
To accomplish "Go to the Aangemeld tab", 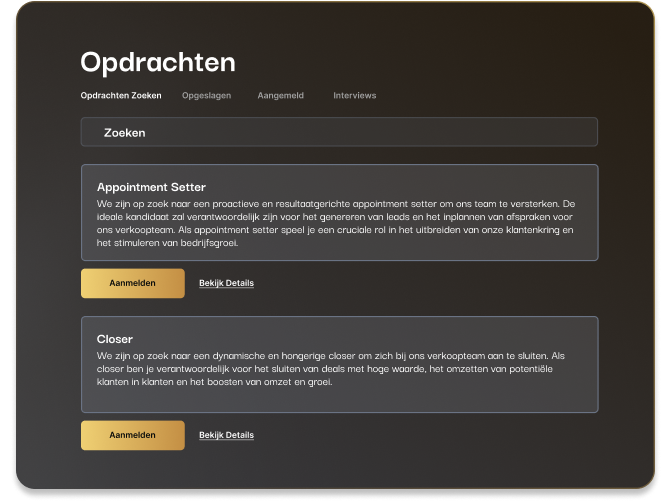I will point(280,96).
